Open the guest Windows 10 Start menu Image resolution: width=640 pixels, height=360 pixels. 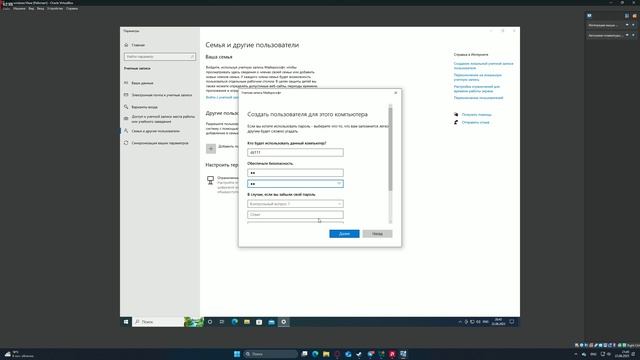(126, 322)
